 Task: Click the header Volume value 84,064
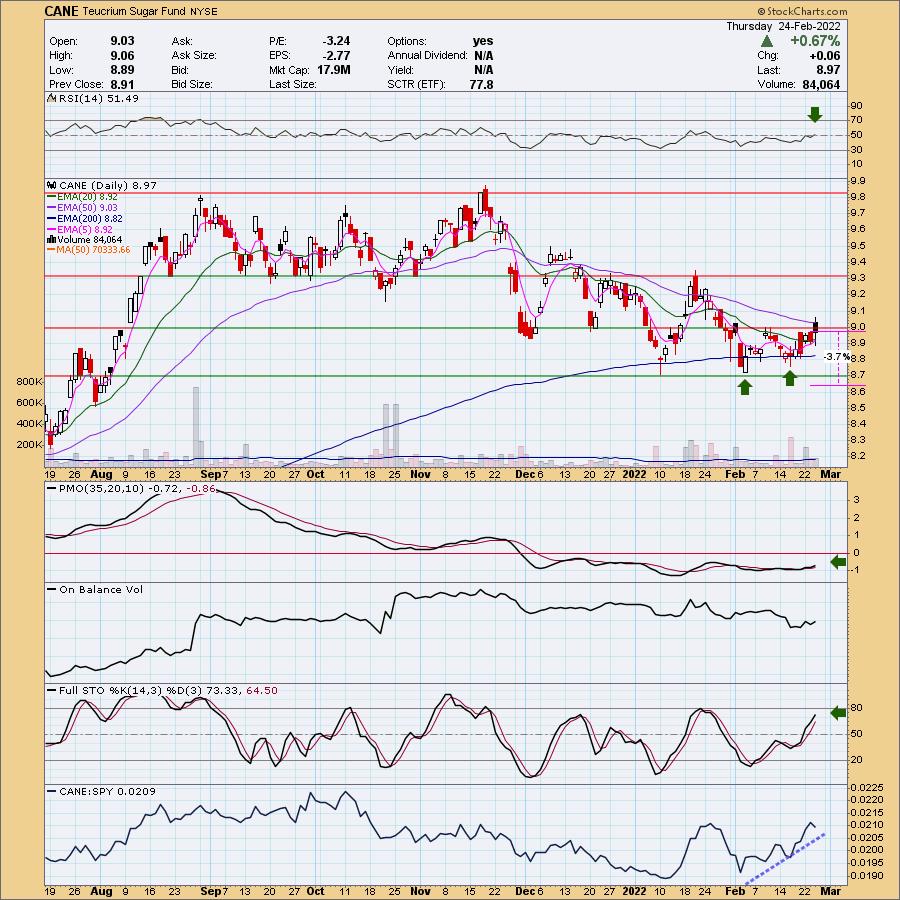[x=821, y=84]
